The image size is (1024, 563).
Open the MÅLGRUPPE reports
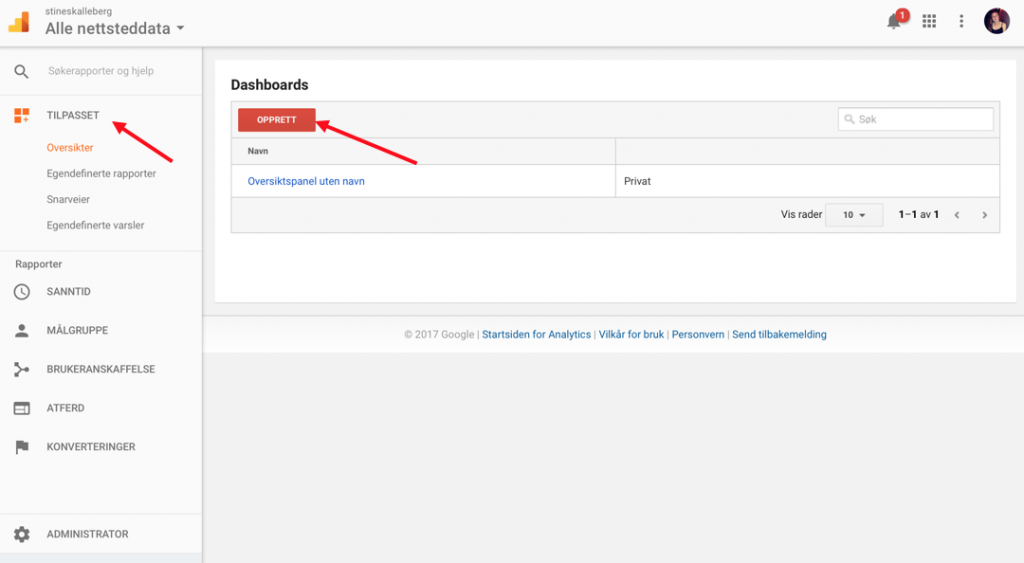coord(77,330)
